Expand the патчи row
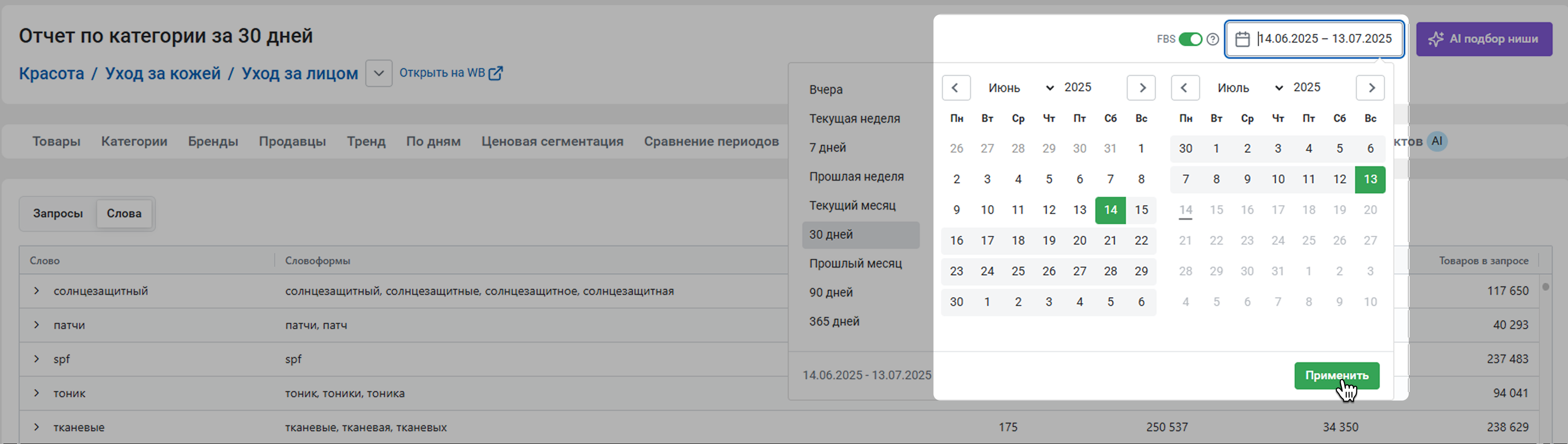The image size is (1568, 444). tap(37, 325)
